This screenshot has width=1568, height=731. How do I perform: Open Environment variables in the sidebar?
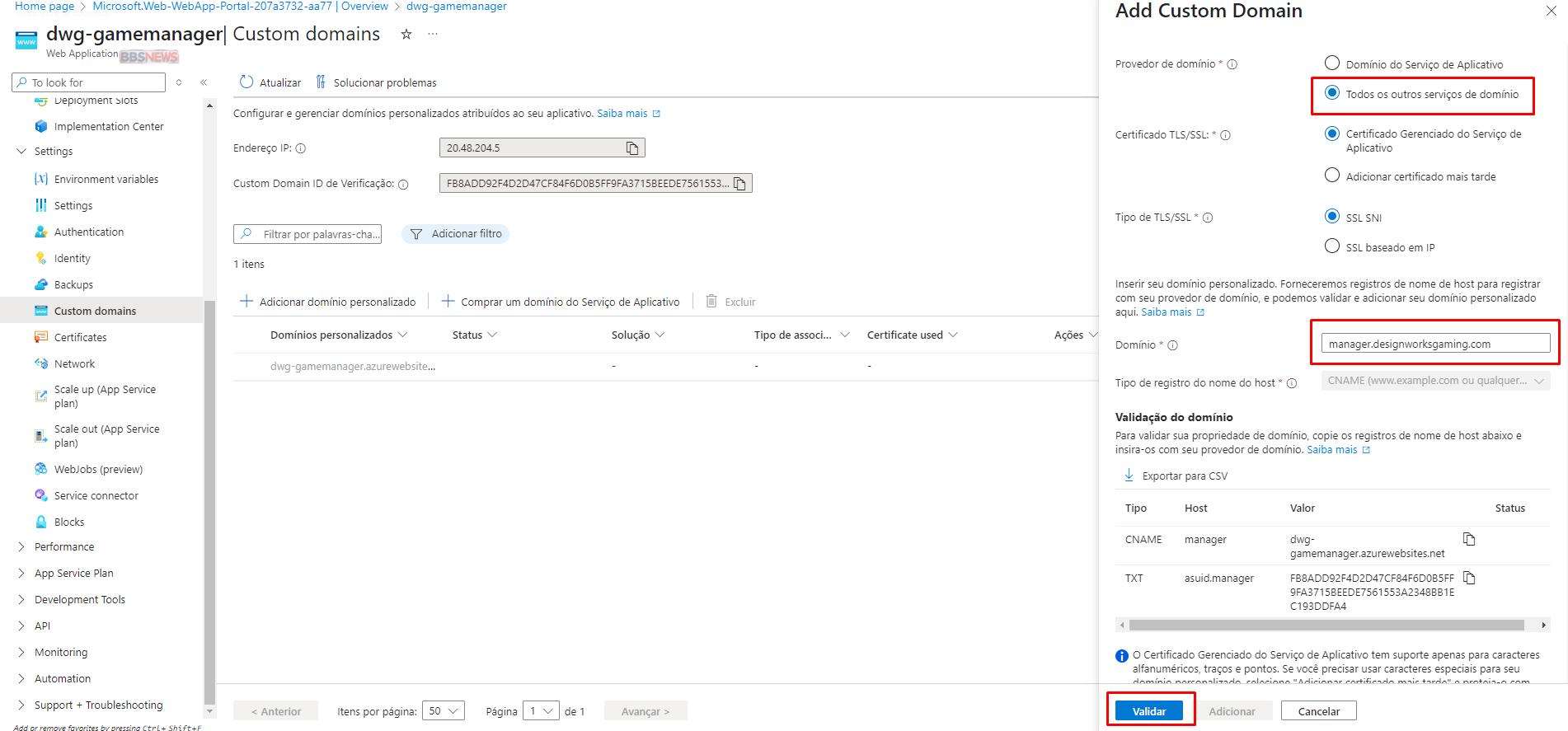coord(106,179)
